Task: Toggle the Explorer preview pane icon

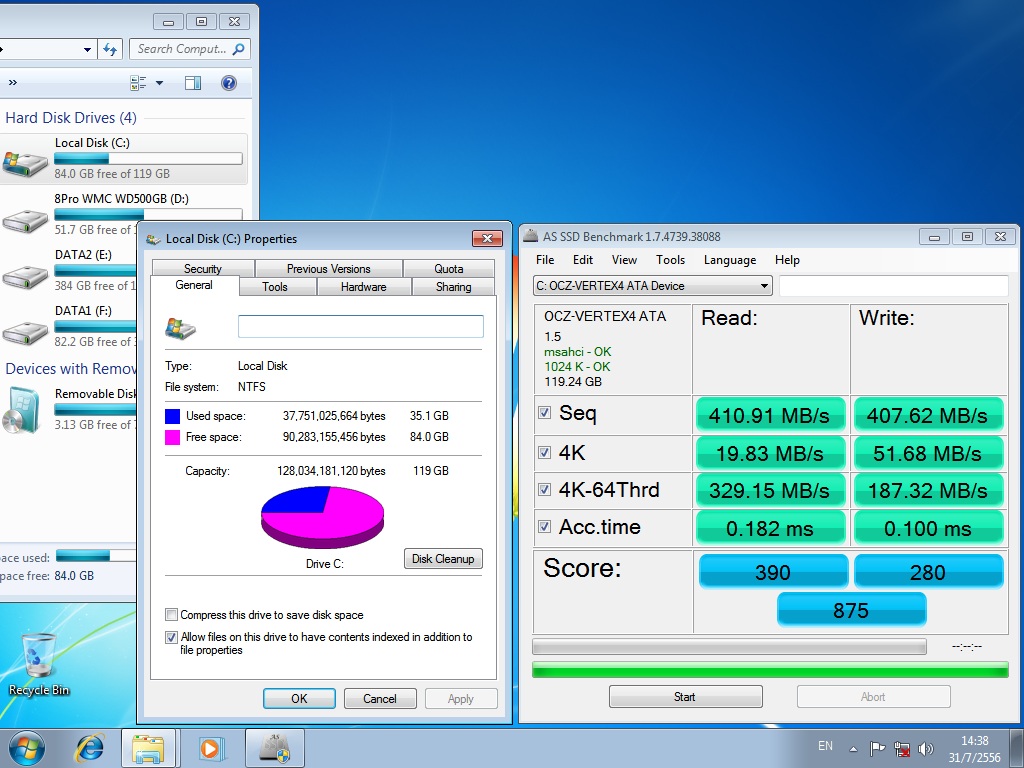Action: pos(193,83)
